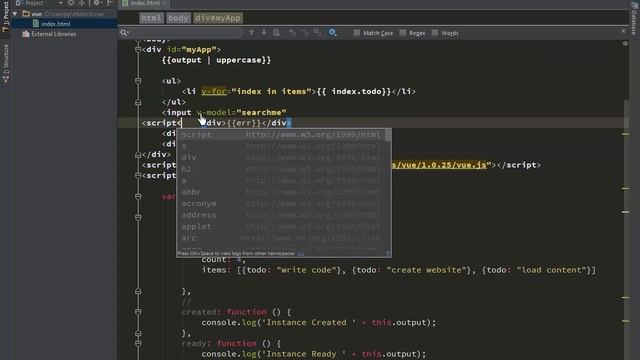The height and width of the screenshot is (360, 640).
Task: Fold the created: function block
Action: [x=138, y=312]
